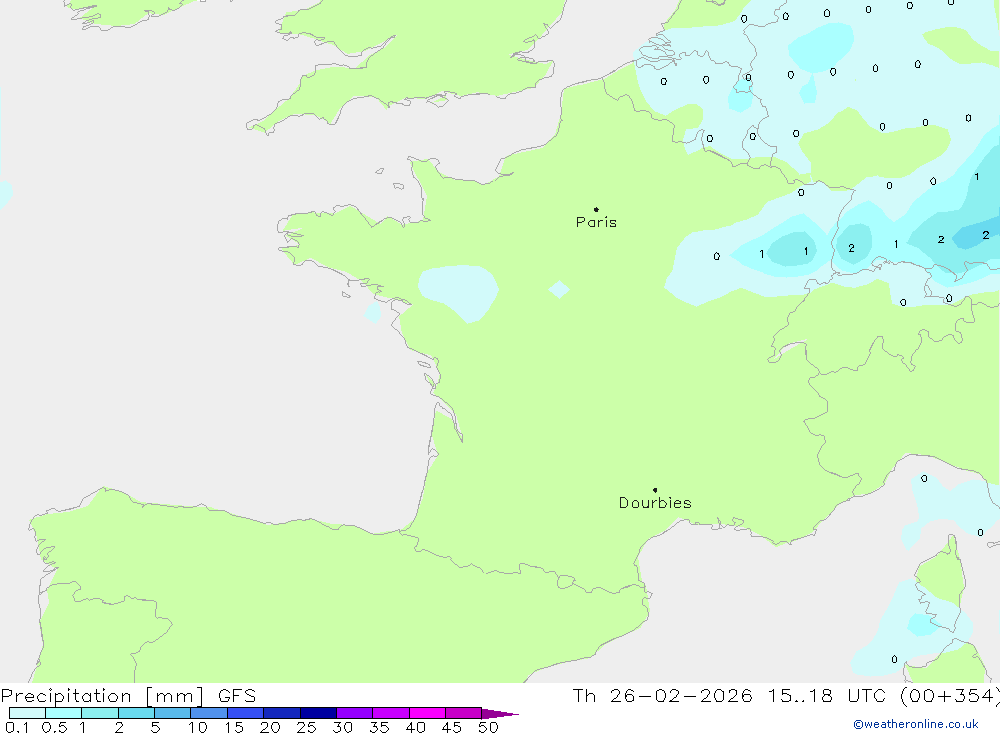This screenshot has height=733, width=1000.
Task: Click the forecast date 'Th 26-02-2026' text
Action: click(x=662, y=696)
